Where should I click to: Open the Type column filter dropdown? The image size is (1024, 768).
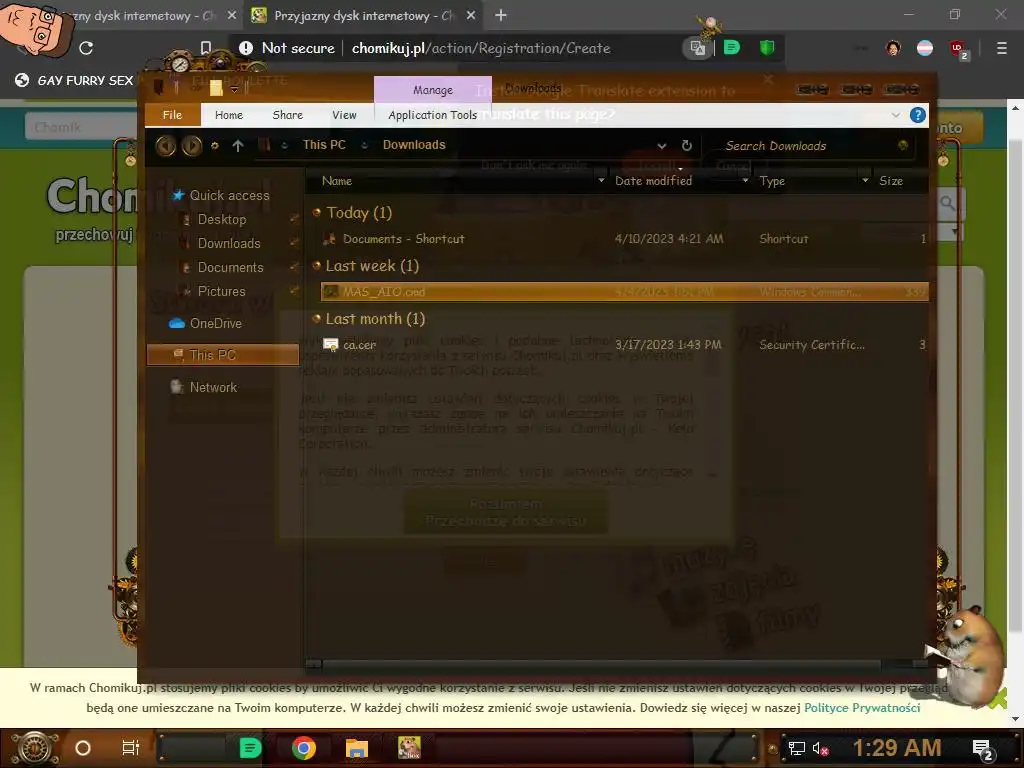tap(865, 181)
